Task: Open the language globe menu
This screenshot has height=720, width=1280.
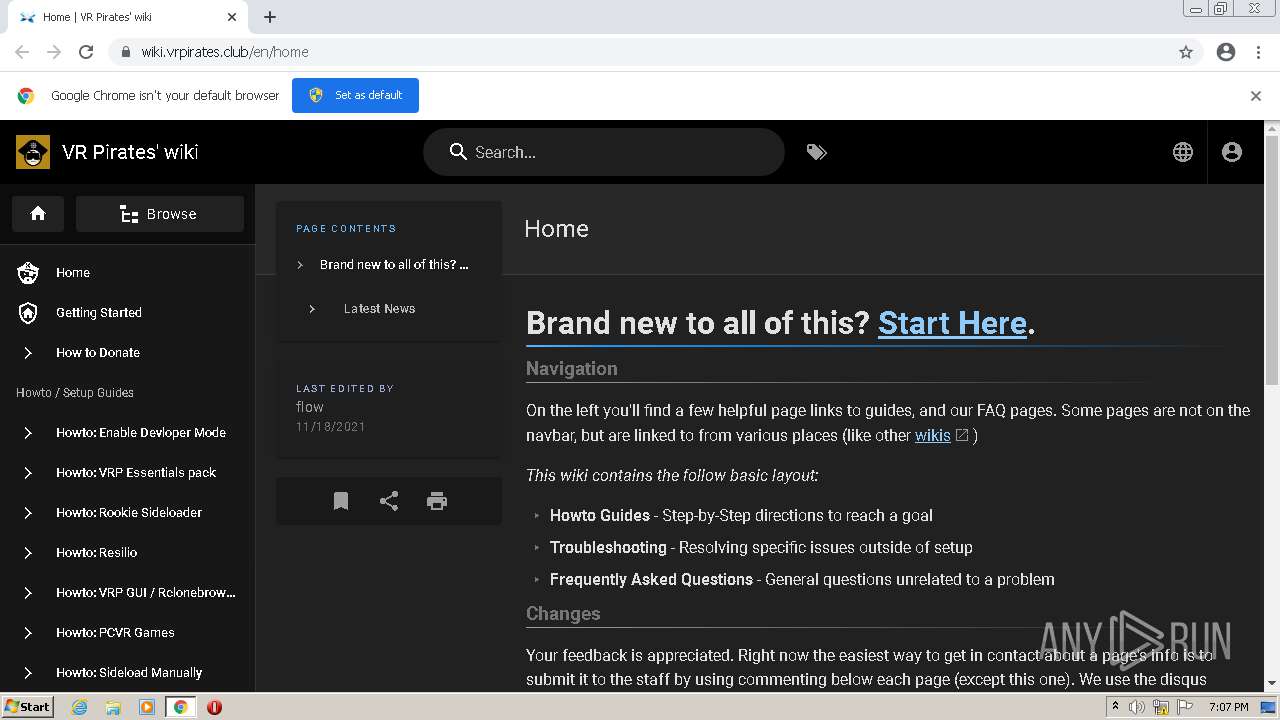Action: coord(1183,152)
